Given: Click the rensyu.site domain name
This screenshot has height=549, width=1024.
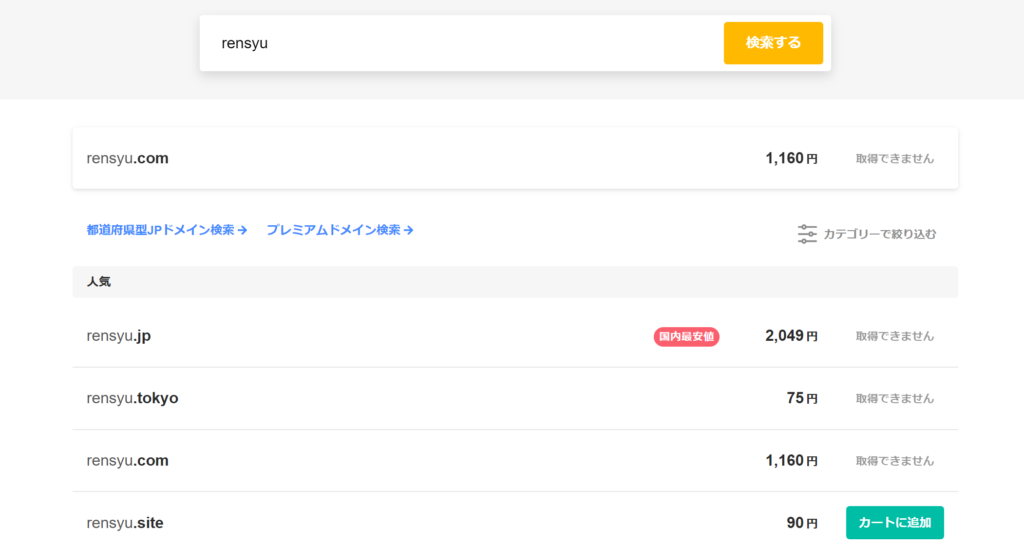Looking at the screenshot, I should click(x=125, y=523).
